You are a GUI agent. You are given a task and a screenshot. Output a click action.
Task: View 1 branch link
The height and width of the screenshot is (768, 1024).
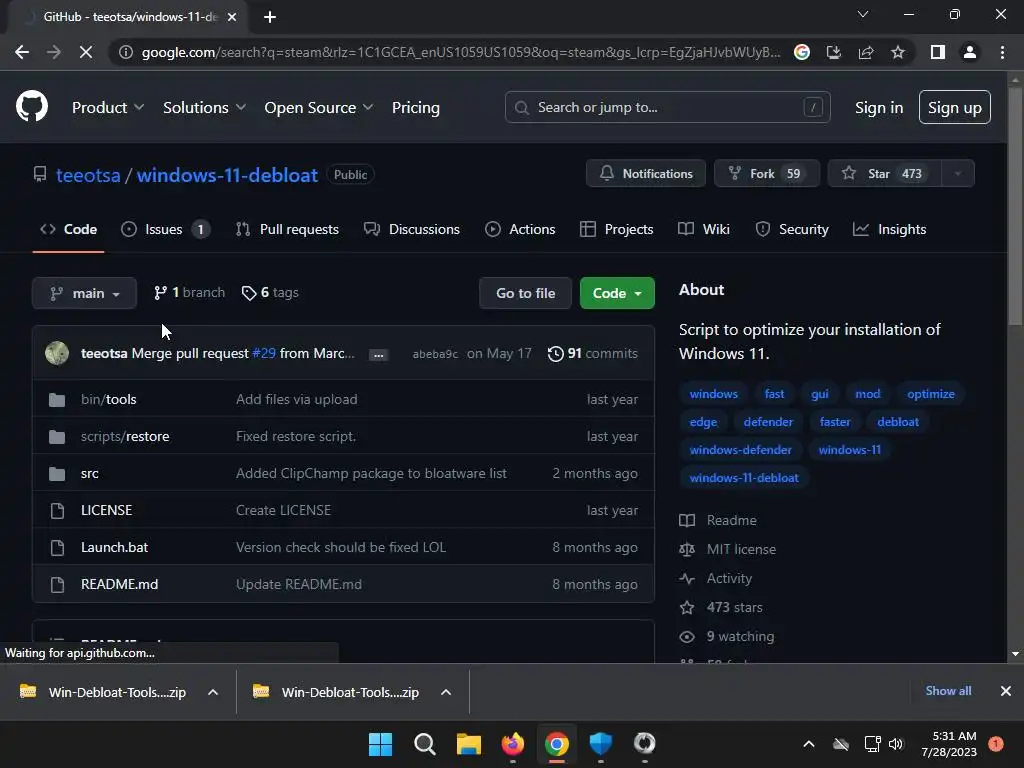[189, 293]
